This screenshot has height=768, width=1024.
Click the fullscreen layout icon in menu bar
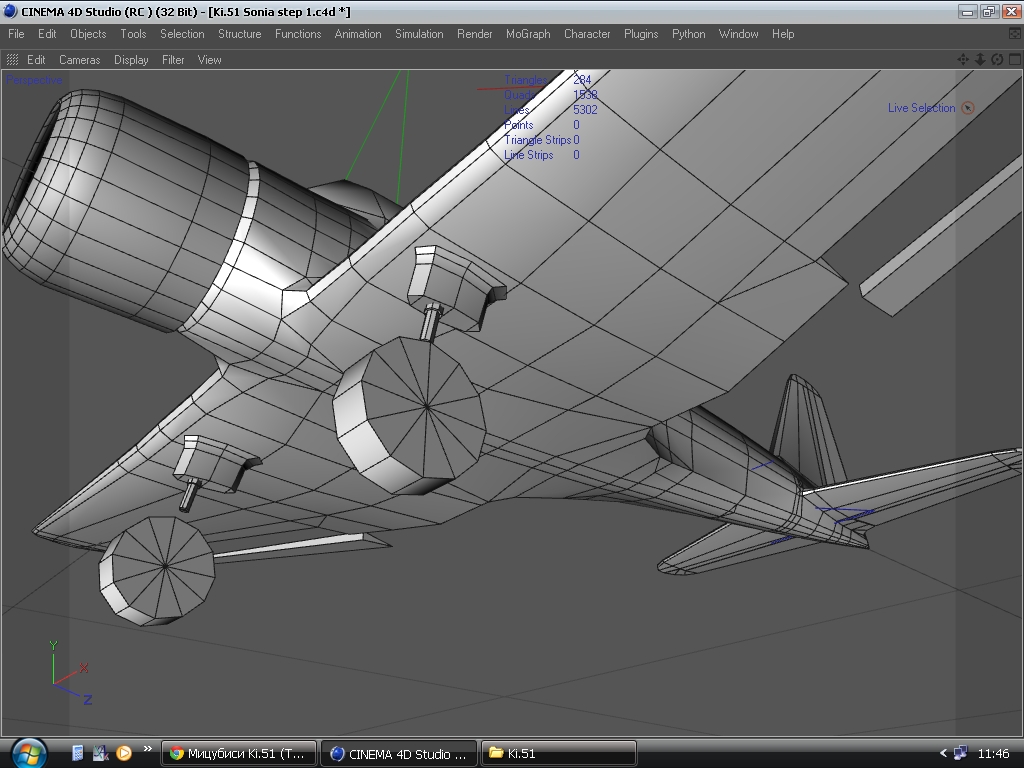1013,34
